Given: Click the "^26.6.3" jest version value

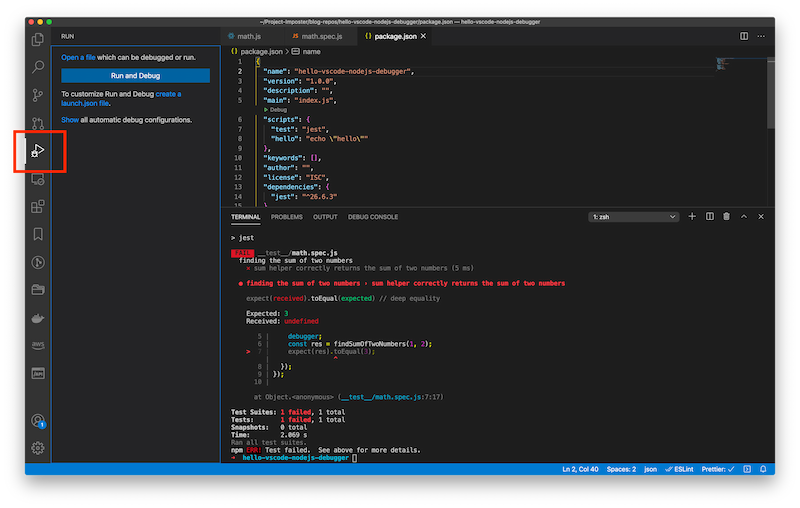Looking at the screenshot, I should [x=319, y=196].
